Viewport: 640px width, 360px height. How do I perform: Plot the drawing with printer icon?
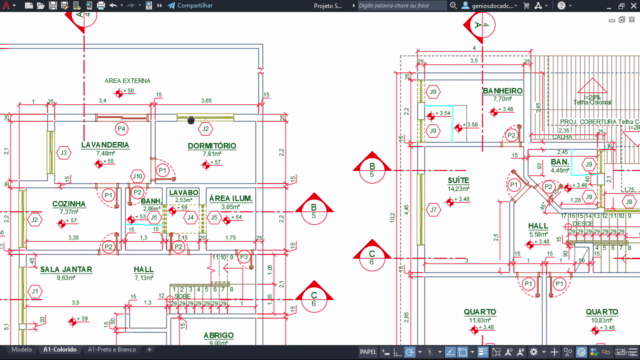pyautogui.click(x=101, y=5)
